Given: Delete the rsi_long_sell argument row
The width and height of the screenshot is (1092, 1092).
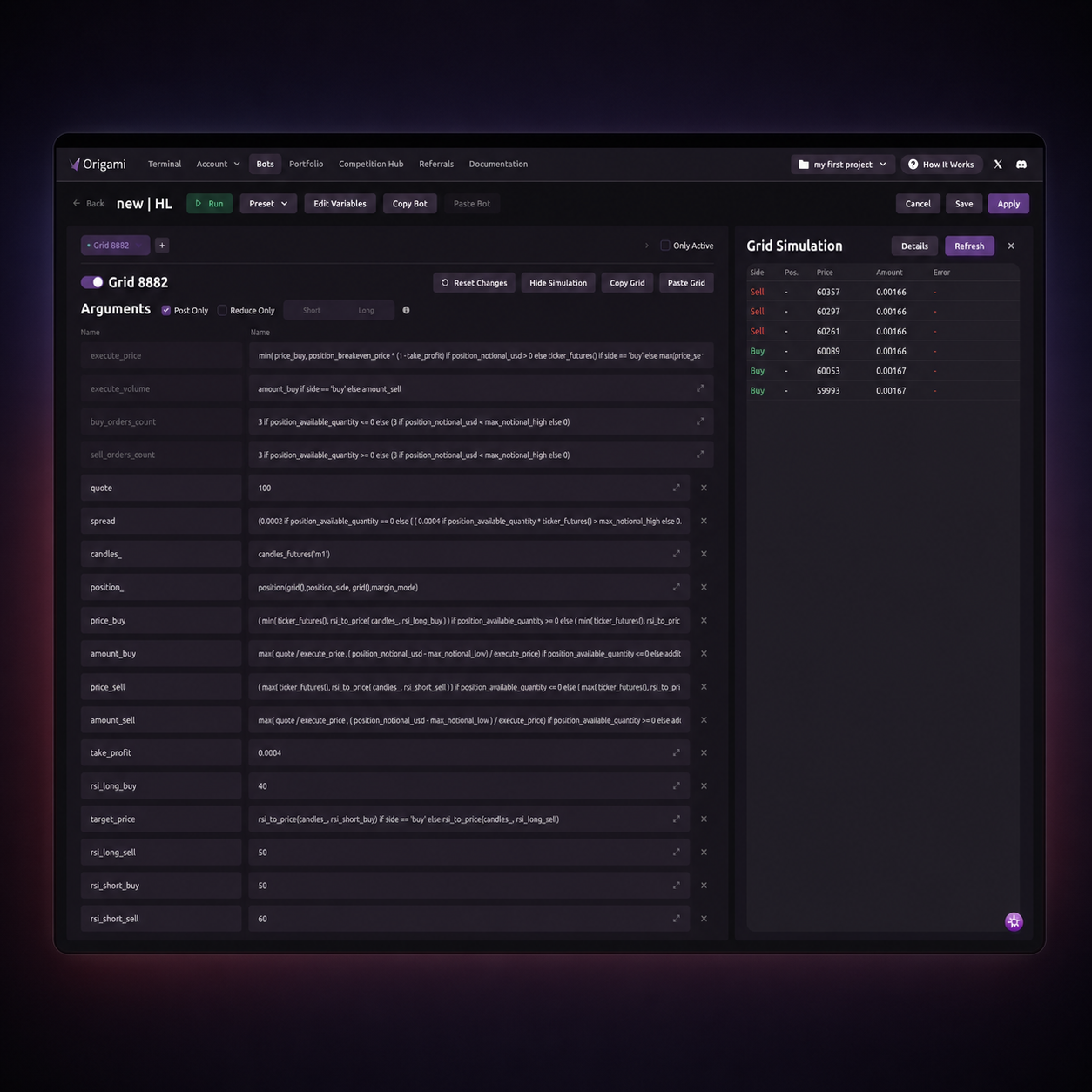Looking at the screenshot, I should [x=704, y=852].
